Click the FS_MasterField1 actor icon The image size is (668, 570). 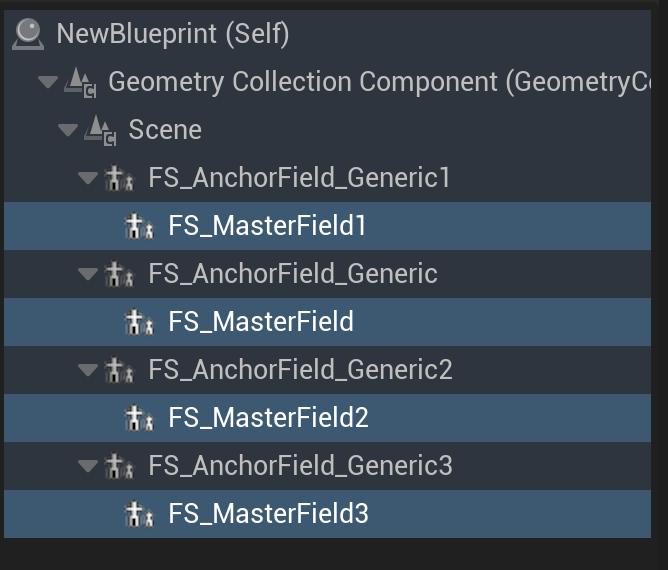point(139,226)
